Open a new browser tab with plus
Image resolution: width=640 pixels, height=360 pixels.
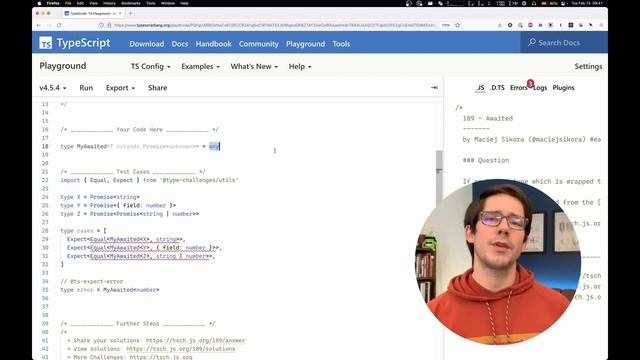coord(131,13)
